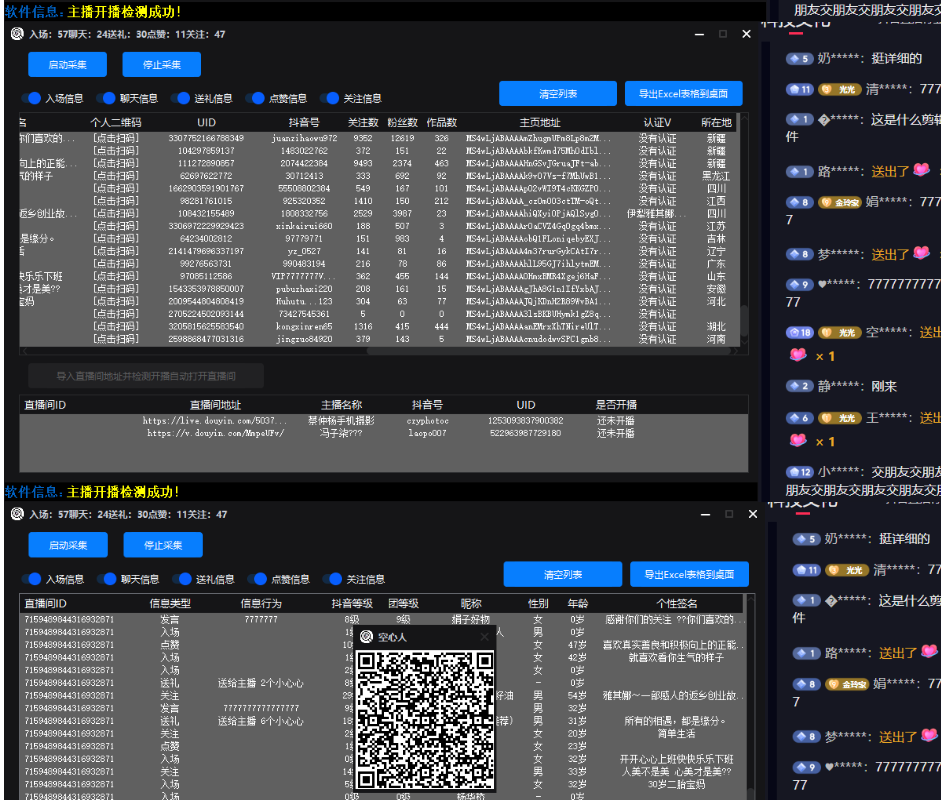Toggle 点赞信息 switch in the lower window
The image size is (941, 800).
(x=257, y=579)
